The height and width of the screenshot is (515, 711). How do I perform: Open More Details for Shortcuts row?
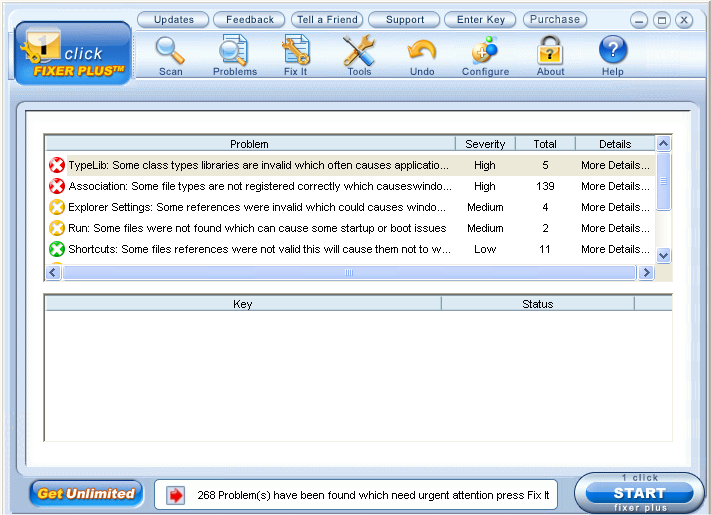click(615, 249)
